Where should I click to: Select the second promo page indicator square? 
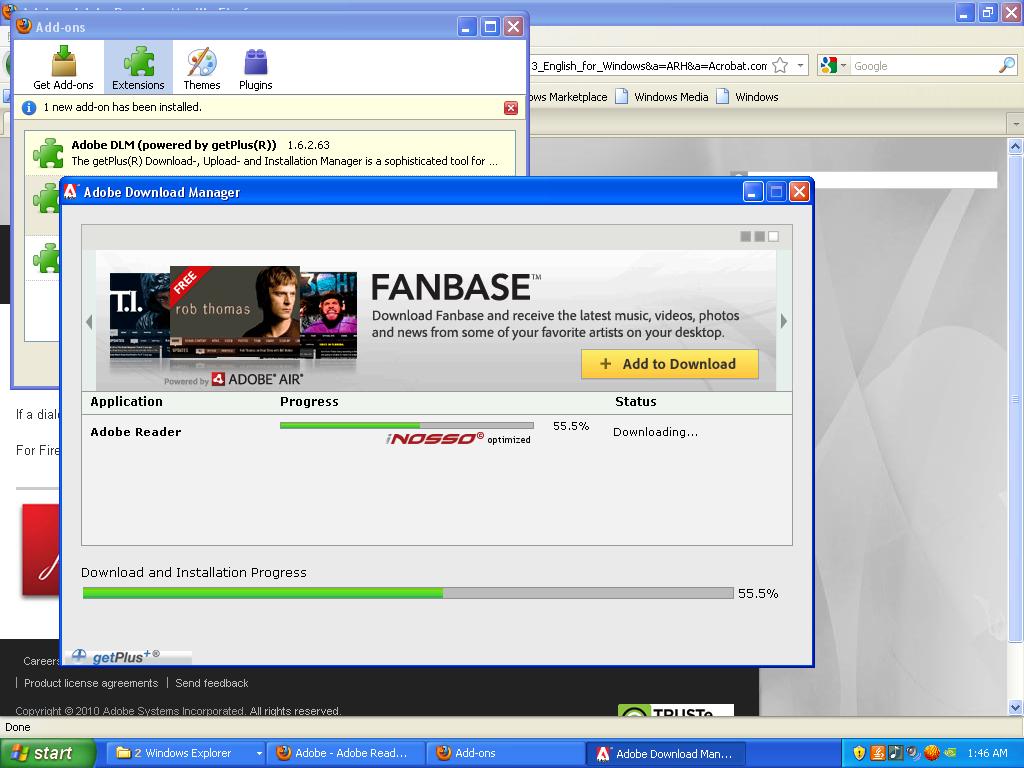[759, 236]
